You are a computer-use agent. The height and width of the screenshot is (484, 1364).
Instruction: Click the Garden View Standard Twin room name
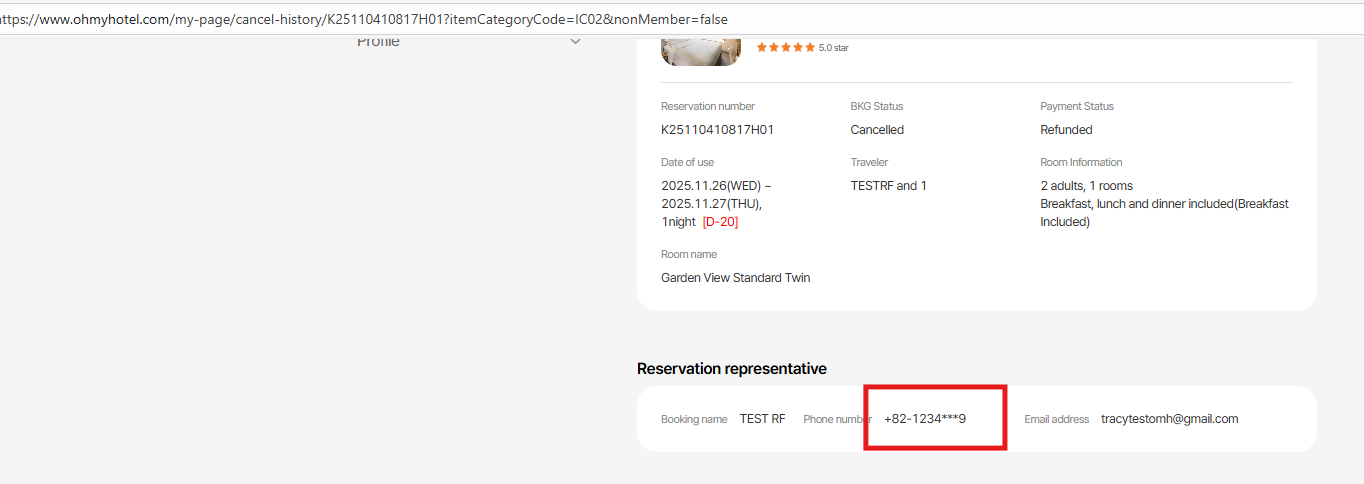tap(735, 278)
